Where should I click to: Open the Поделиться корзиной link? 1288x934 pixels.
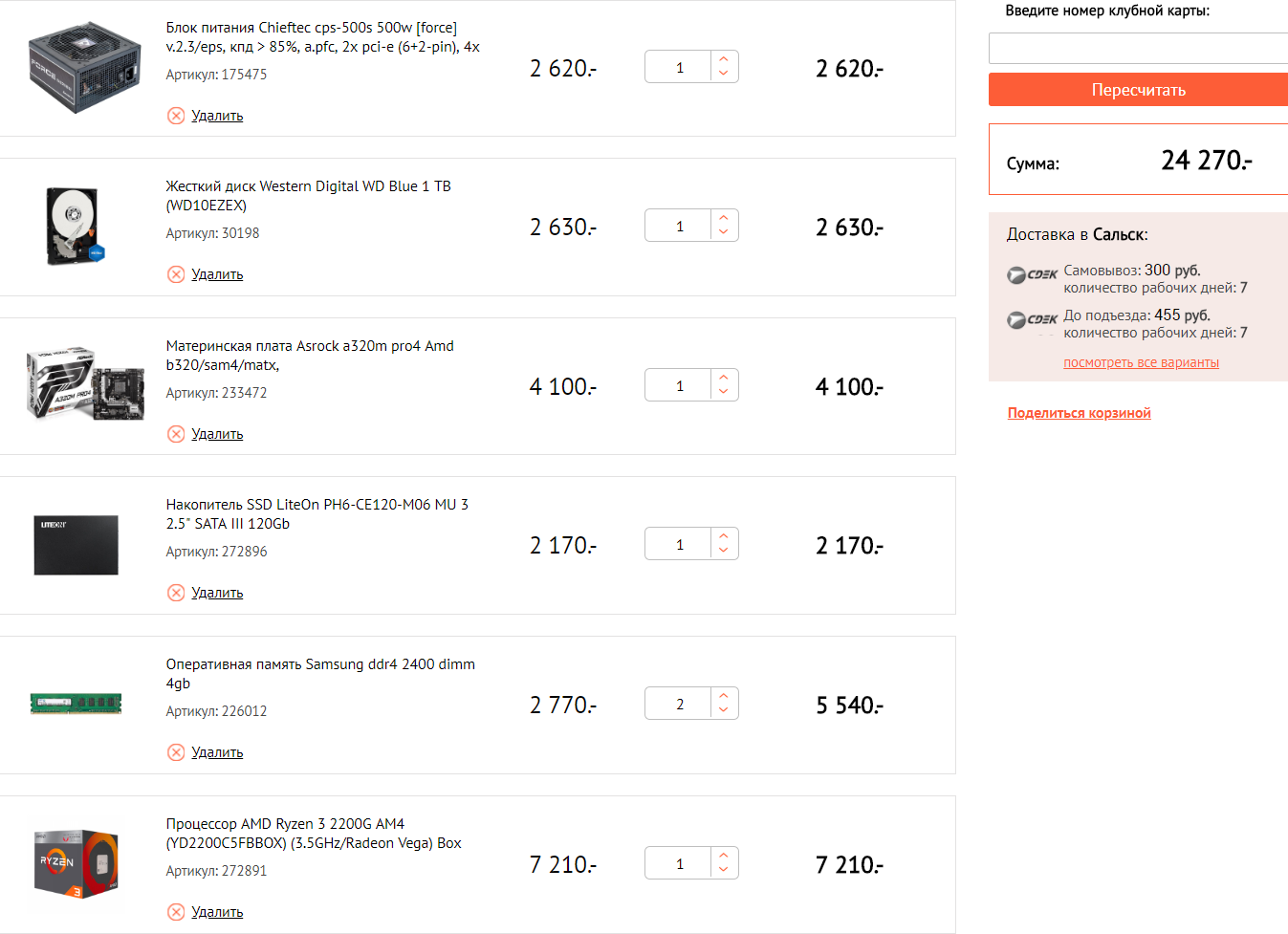tap(1079, 413)
